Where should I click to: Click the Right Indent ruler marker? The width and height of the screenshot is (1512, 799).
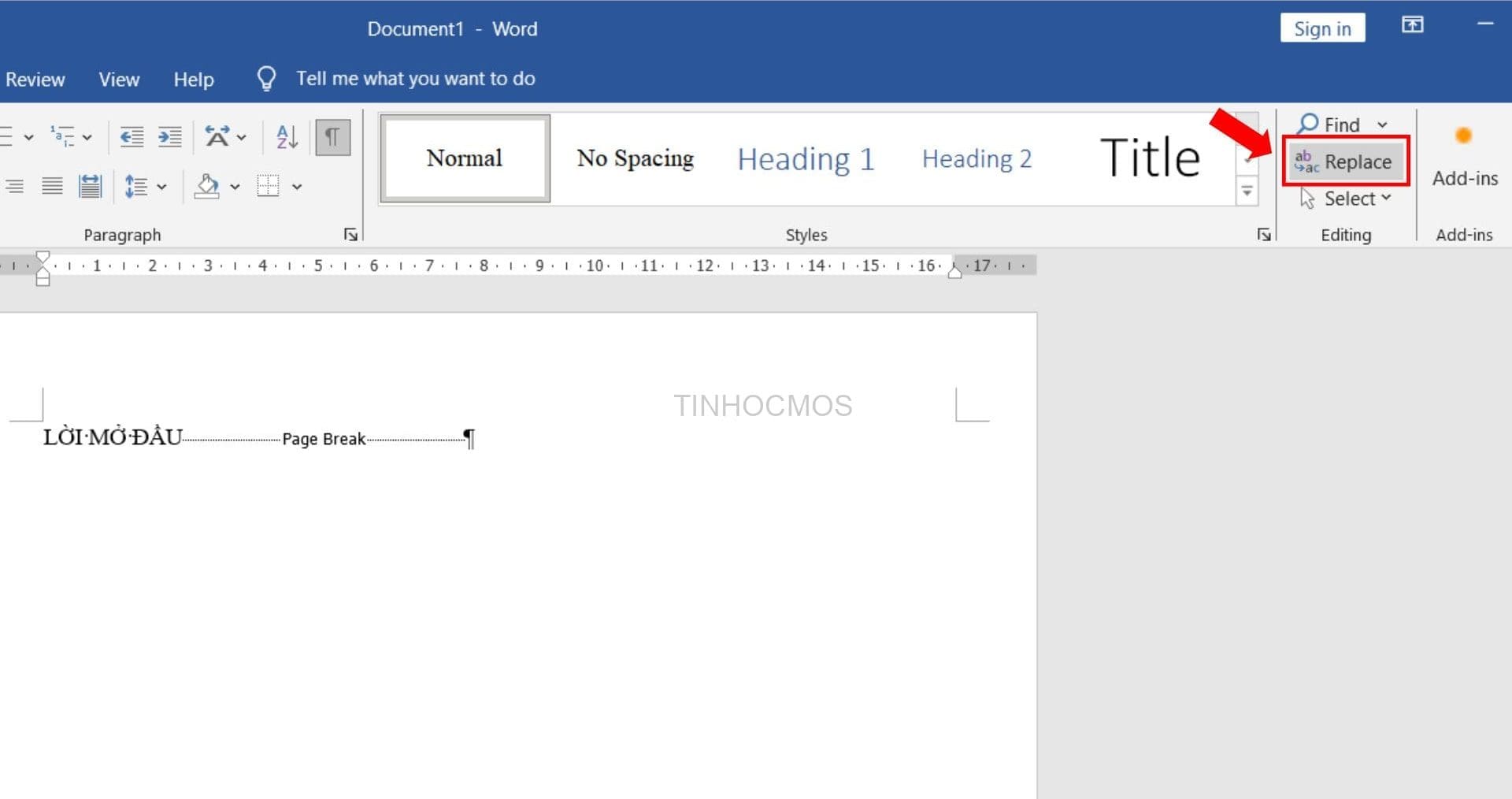tap(955, 272)
